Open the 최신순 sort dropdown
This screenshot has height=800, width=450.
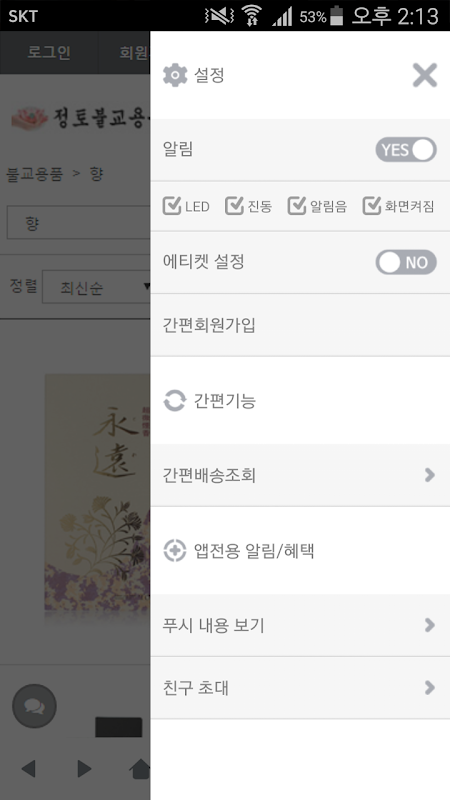pyautogui.click(x=96, y=287)
